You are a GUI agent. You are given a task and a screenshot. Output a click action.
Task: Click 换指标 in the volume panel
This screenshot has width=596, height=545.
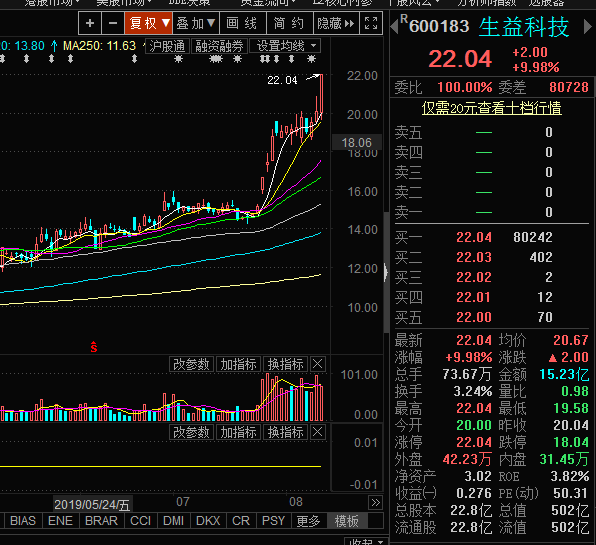pos(285,364)
